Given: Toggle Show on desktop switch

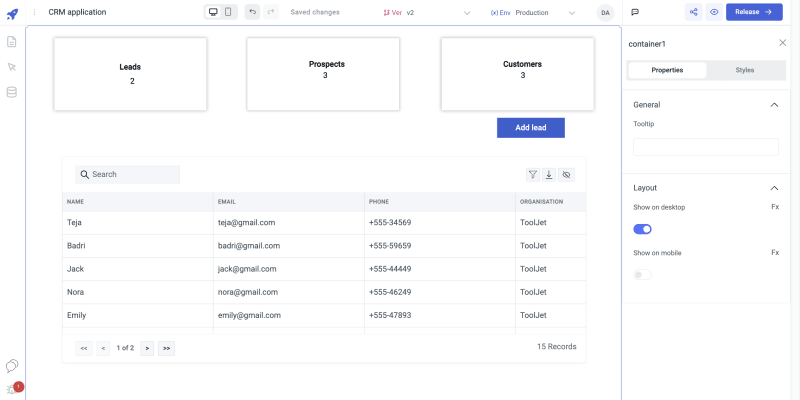Looking at the screenshot, I should click(x=642, y=230).
